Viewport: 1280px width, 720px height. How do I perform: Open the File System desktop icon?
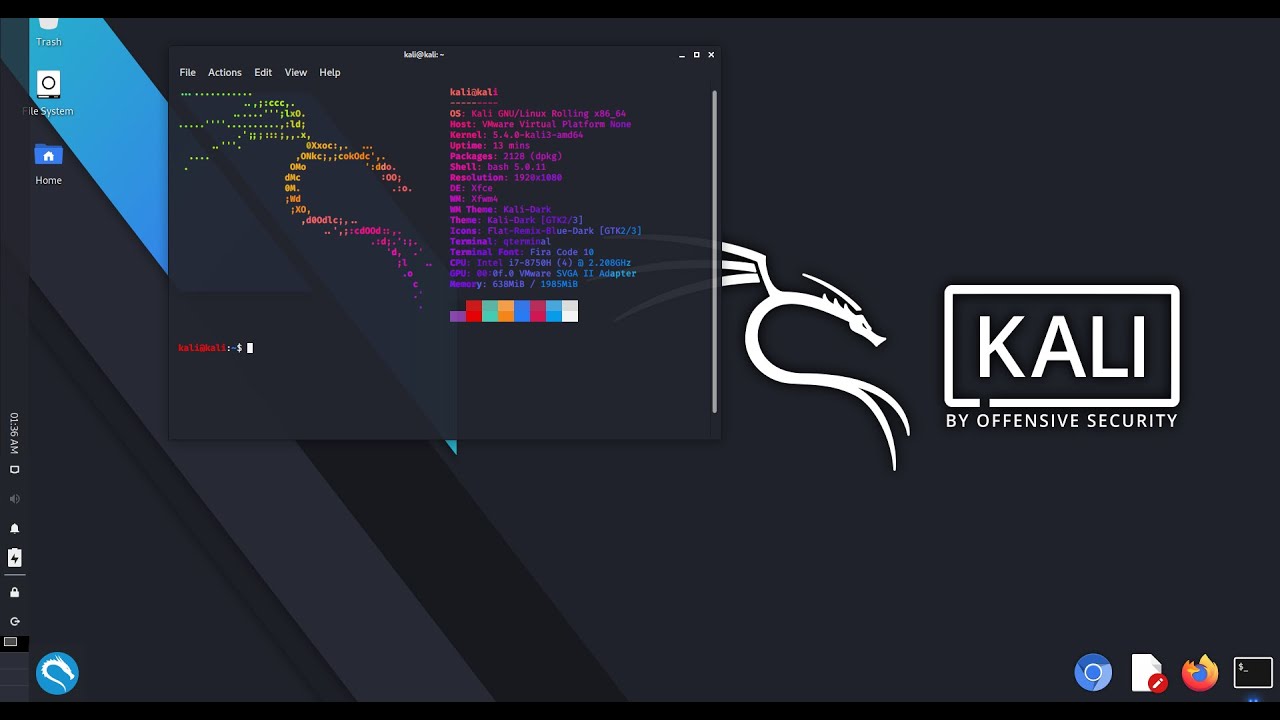point(48,92)
